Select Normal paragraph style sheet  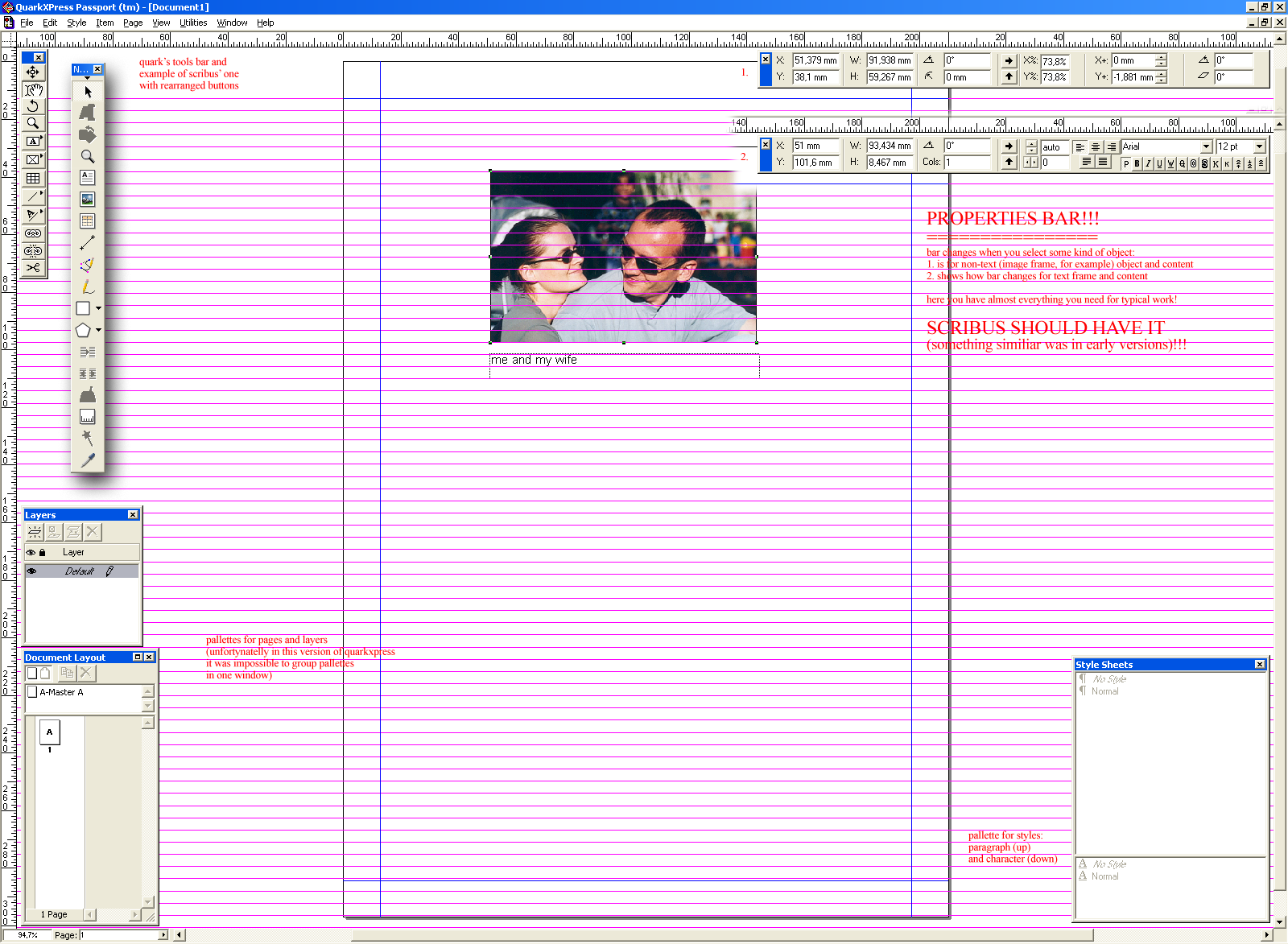[1104, 691]
